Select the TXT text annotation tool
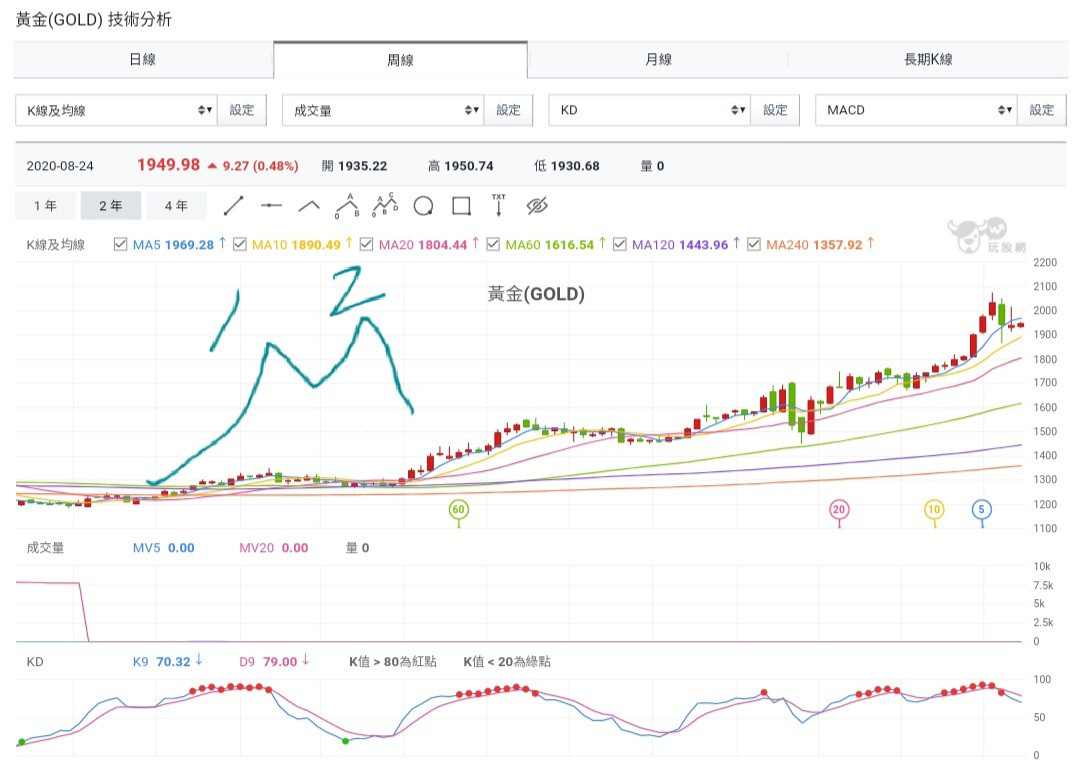 (x=499, y=206)
